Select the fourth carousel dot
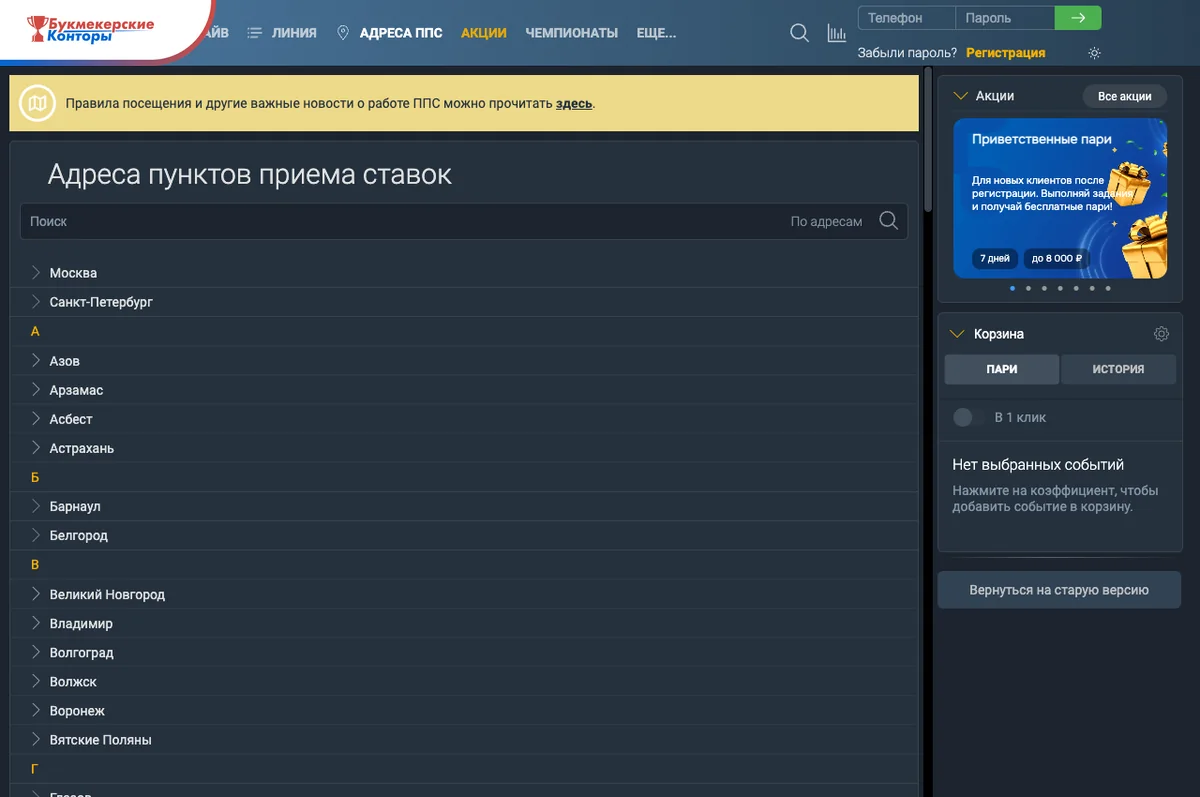Screen dimensions: 1200x797 click(1060, 288)
